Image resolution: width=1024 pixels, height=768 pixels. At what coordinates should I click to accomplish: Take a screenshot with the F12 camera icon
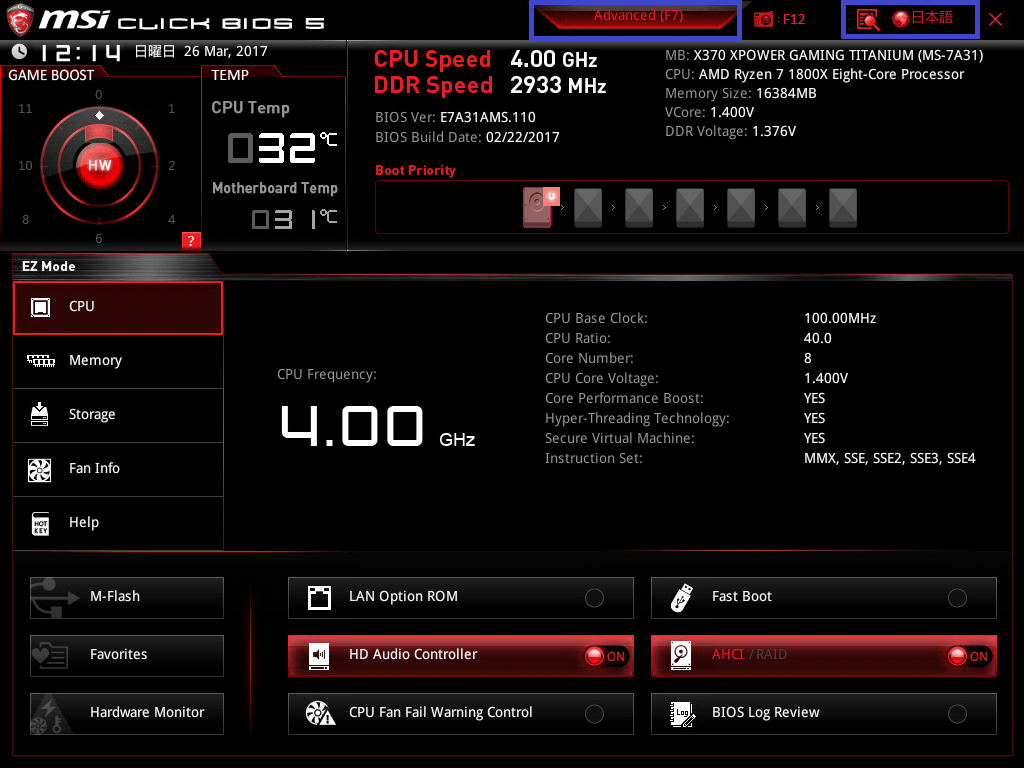[763, 20]
